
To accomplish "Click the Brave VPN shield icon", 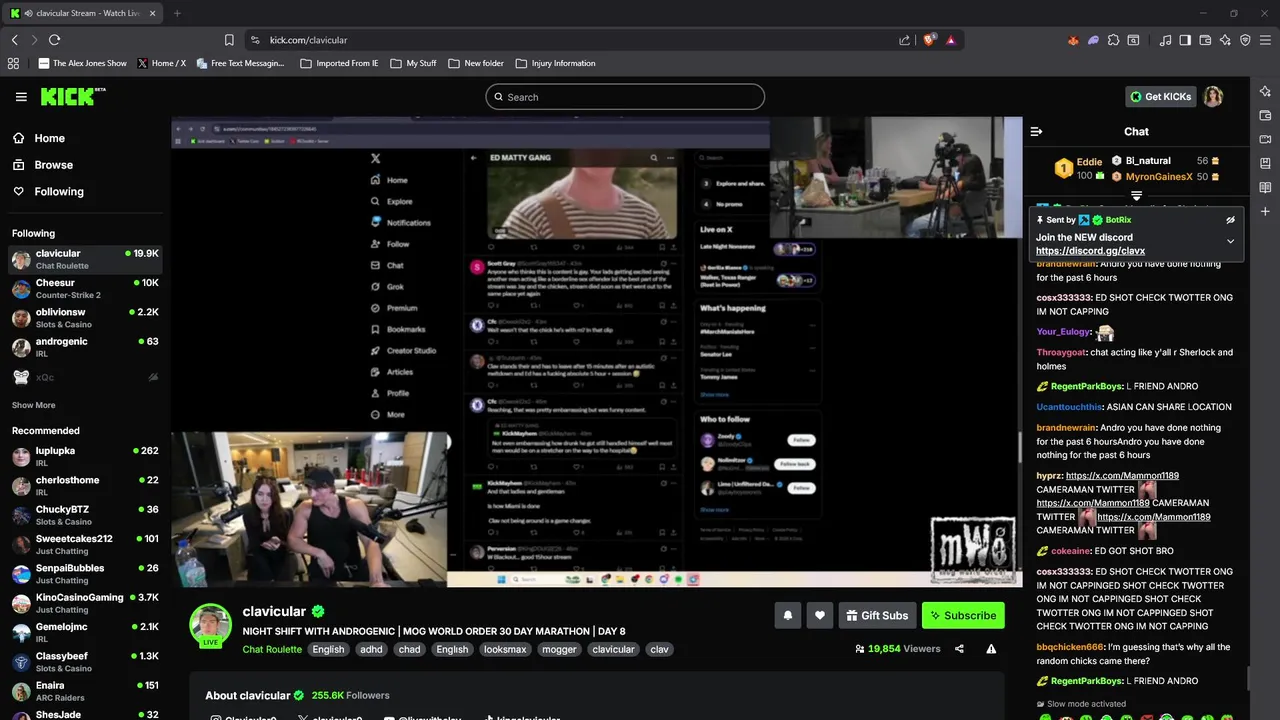I will point(1245,40).
